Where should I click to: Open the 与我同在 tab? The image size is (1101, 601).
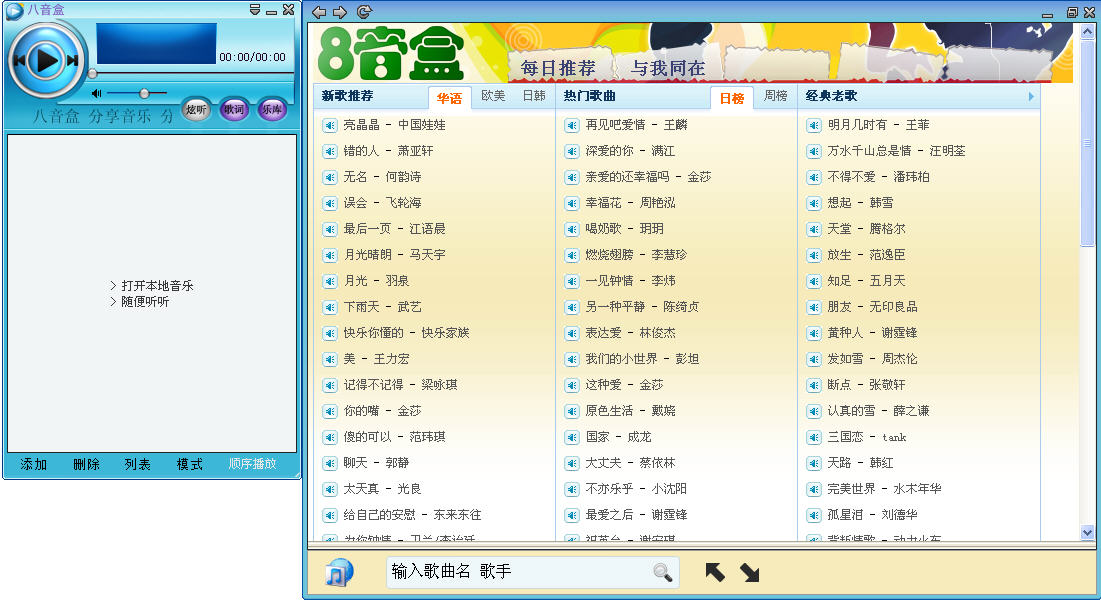[x=668, y=68]
